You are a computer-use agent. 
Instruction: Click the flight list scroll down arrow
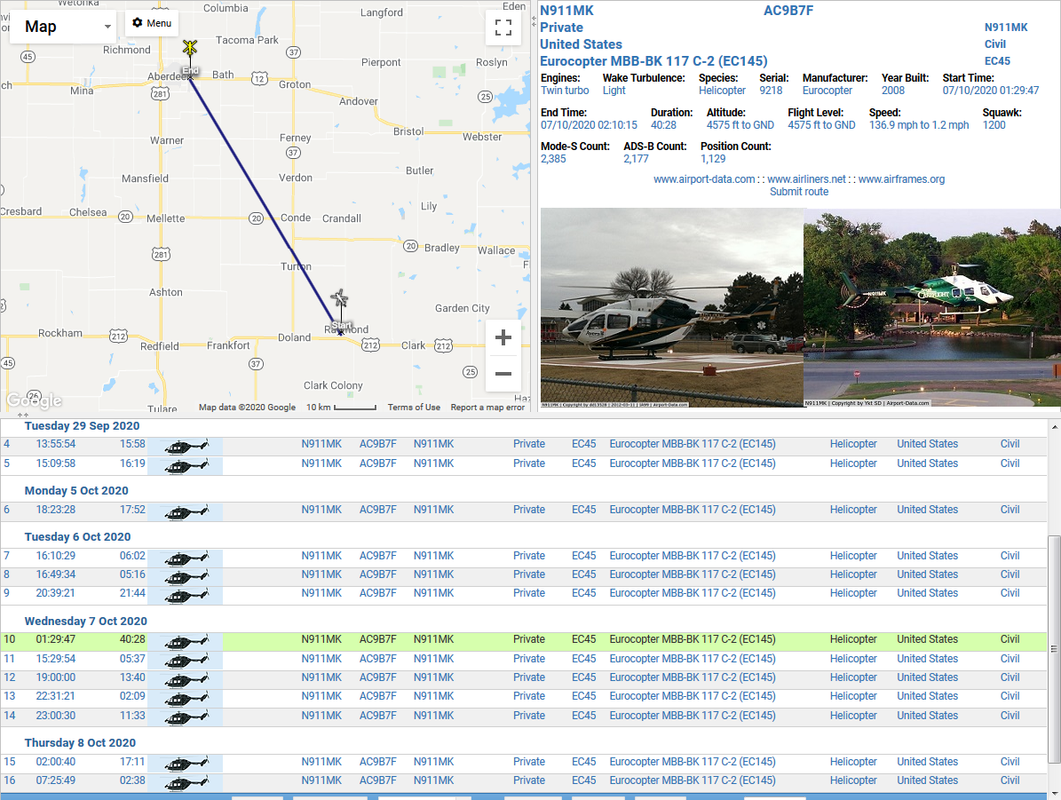(1054, 793)
